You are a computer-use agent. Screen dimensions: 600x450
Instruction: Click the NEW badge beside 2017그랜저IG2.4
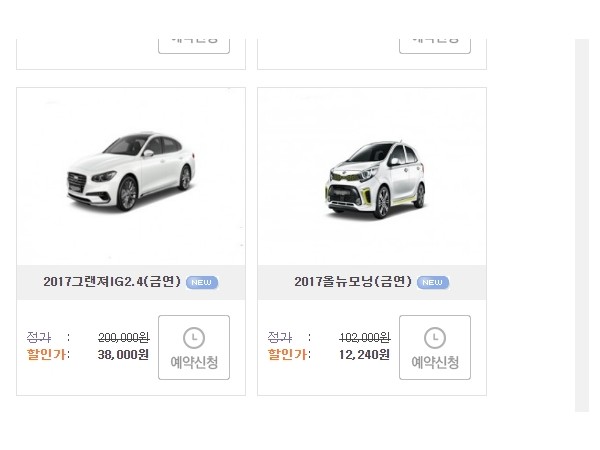[202, 282]
